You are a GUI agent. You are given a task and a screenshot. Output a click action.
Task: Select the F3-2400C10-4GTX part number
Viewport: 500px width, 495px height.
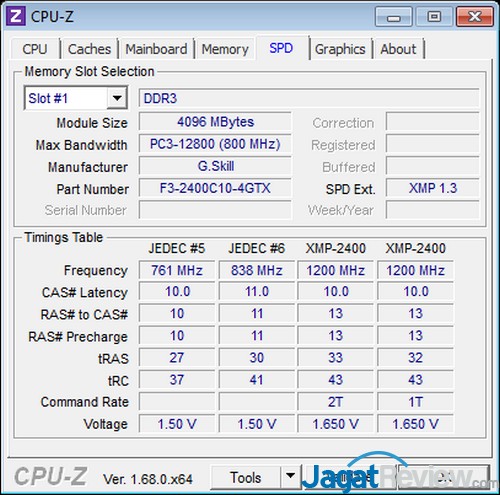click(215, 188)
